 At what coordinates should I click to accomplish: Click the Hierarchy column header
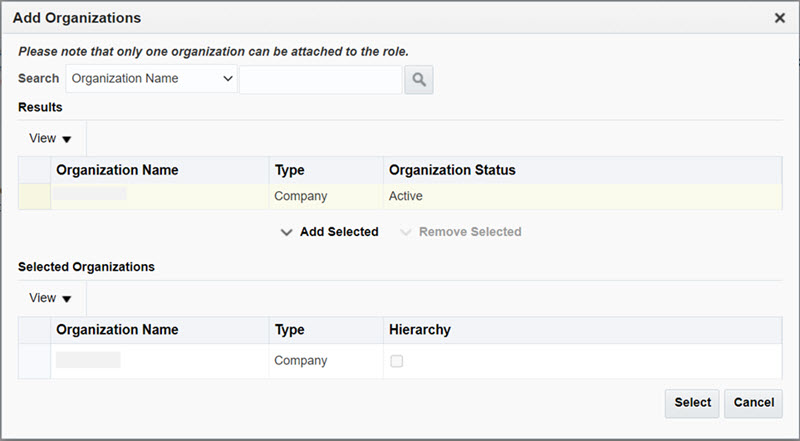click(420, 330)
